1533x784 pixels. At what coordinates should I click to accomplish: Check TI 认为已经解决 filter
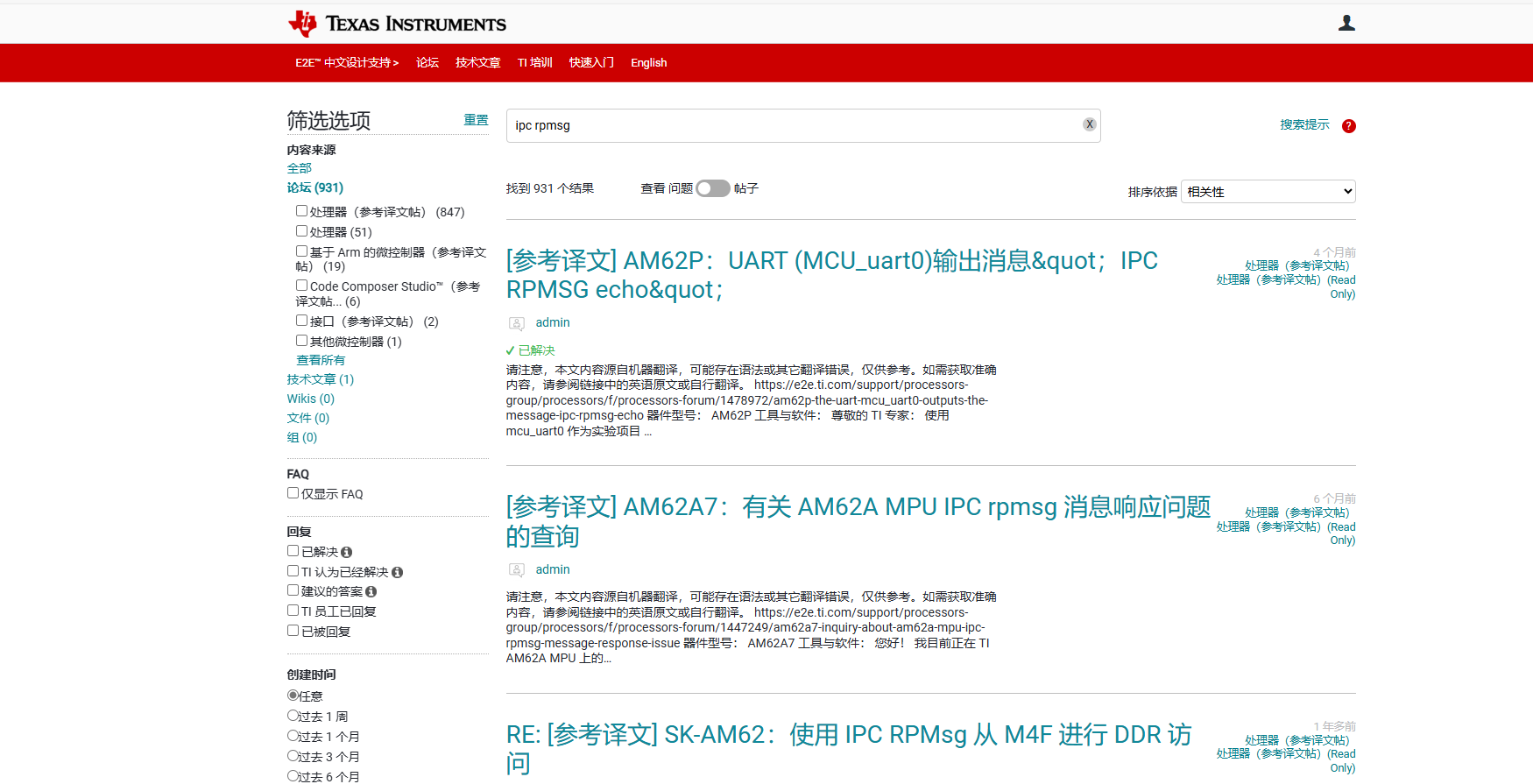293,571
